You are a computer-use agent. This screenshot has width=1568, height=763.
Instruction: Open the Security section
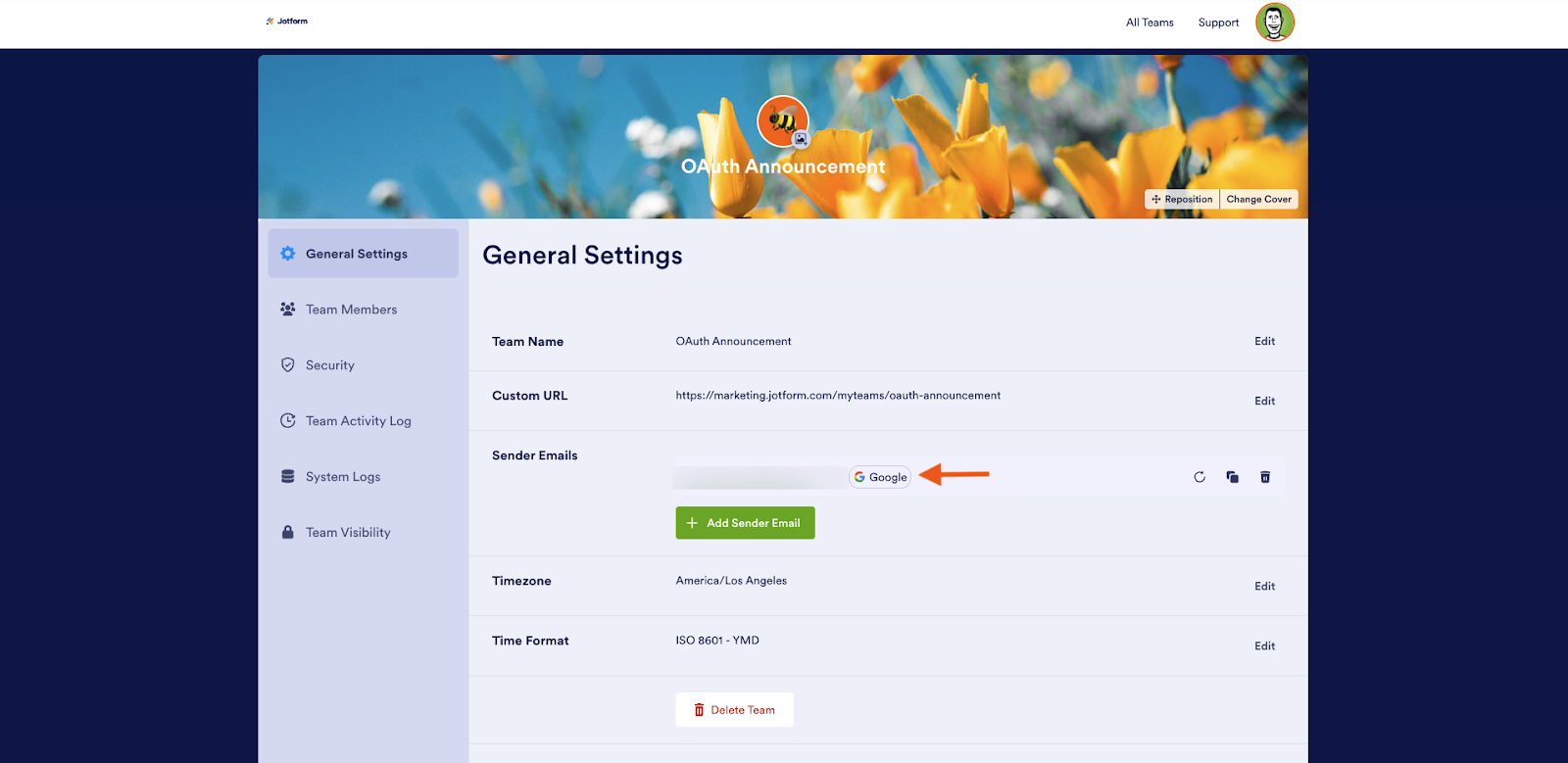(363, 365)
